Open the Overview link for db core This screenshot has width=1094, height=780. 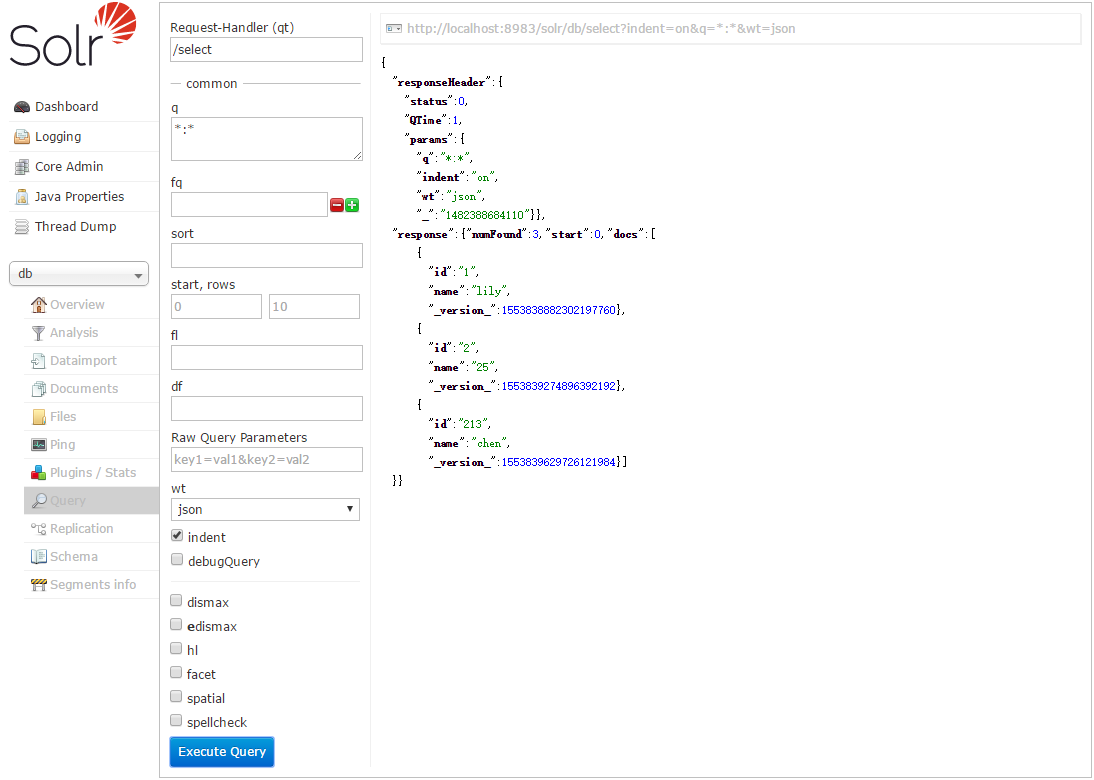click(x=77, y=305)
